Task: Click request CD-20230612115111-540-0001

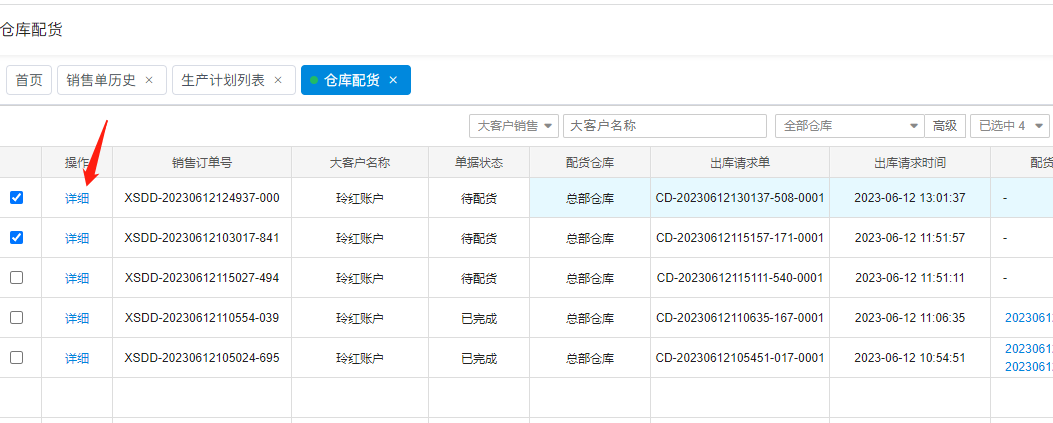Action: [x=740, y=278]
